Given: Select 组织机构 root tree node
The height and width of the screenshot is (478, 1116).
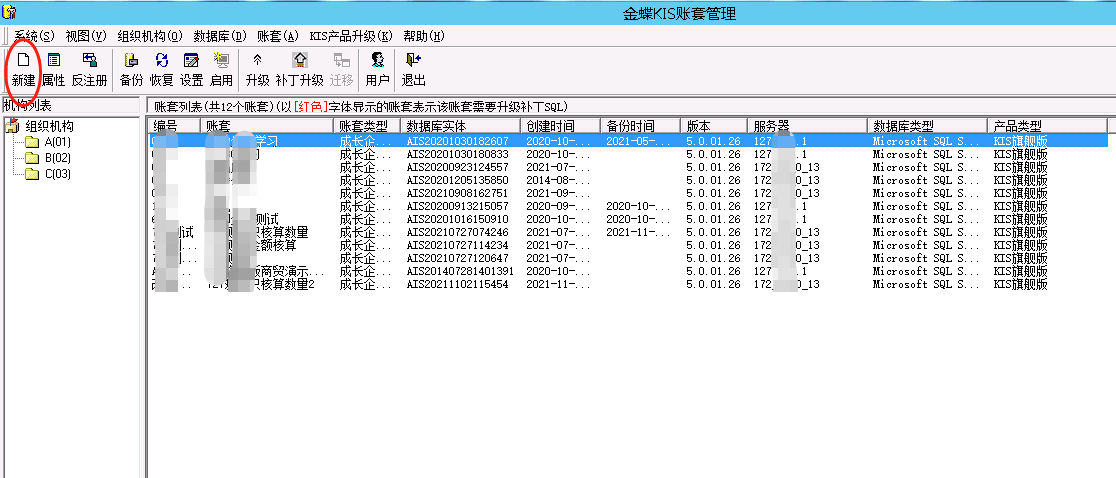Looking at the screenshot, I should tap(49, 127).
